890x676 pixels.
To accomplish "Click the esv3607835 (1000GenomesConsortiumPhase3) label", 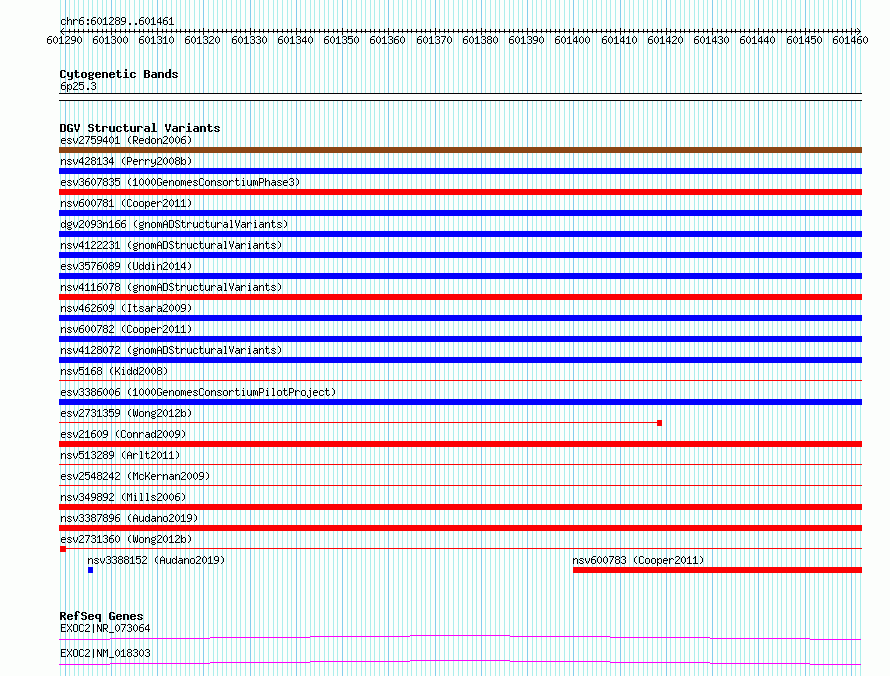I will pos(180,182).
